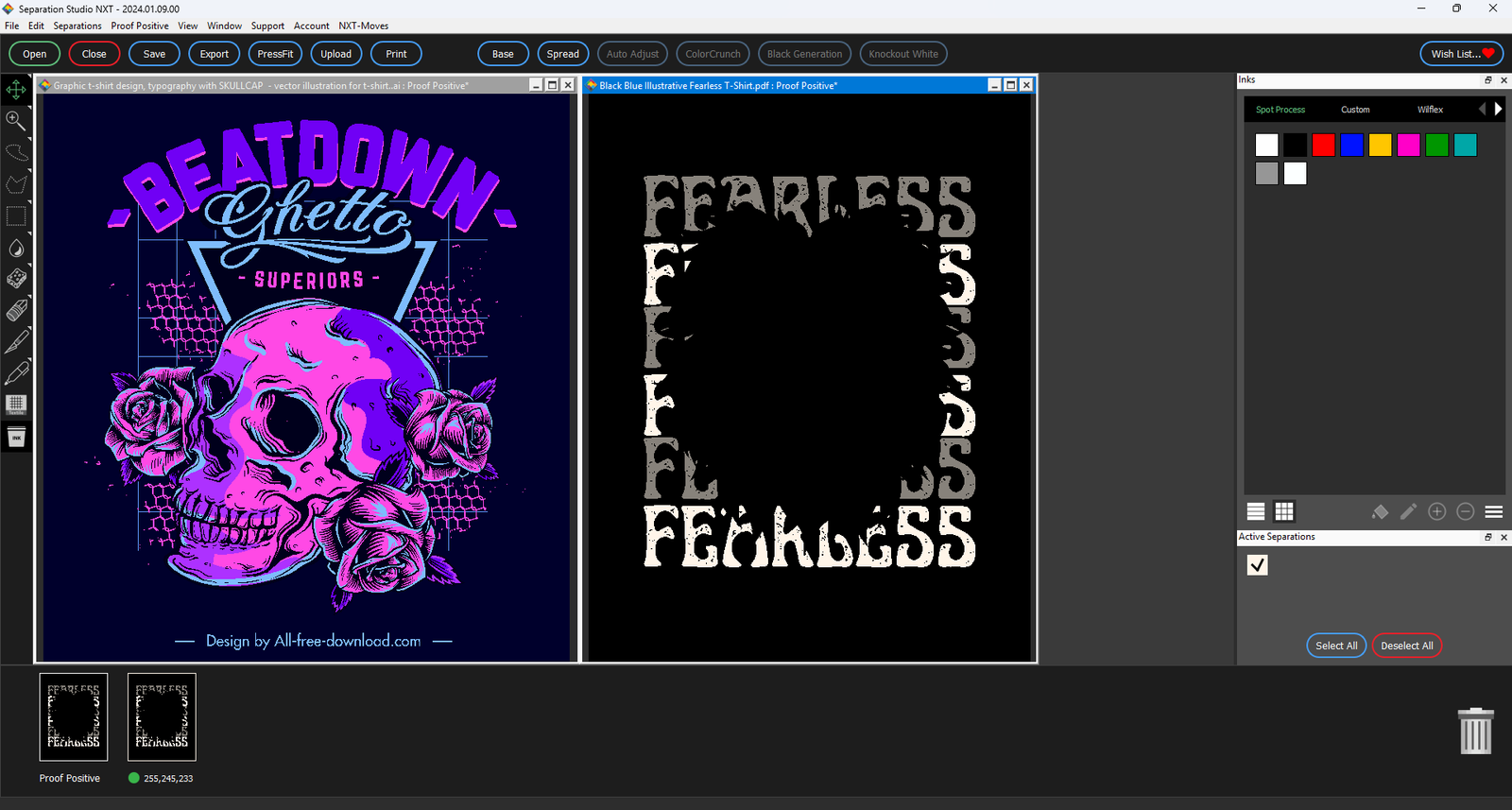Click the red Close button
1512x810 pixels.
click(94, 54)
